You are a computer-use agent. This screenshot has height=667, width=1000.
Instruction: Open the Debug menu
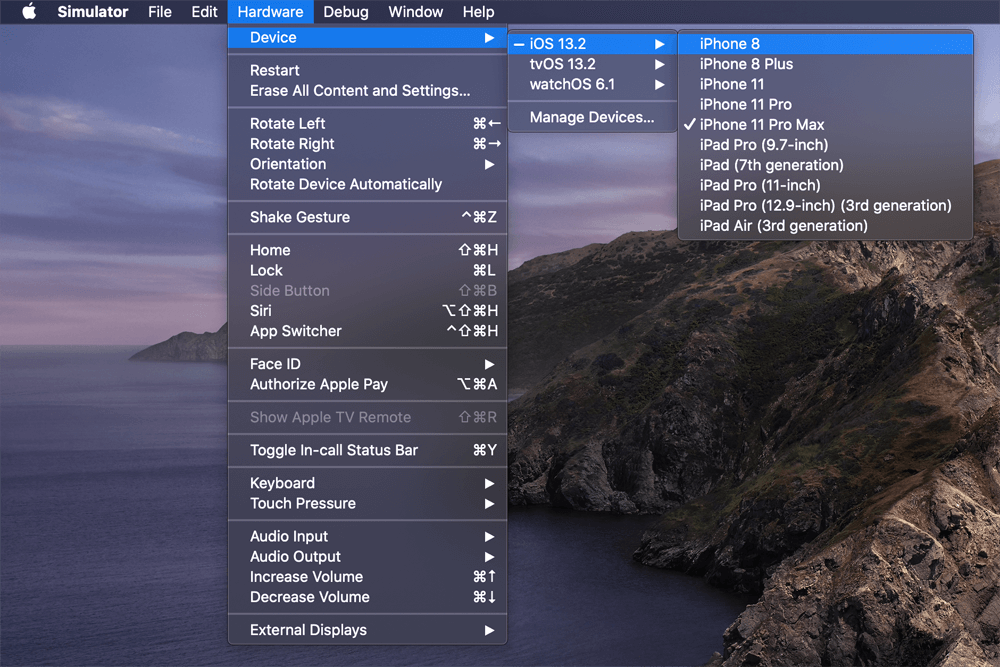click(x=346, y=11)
